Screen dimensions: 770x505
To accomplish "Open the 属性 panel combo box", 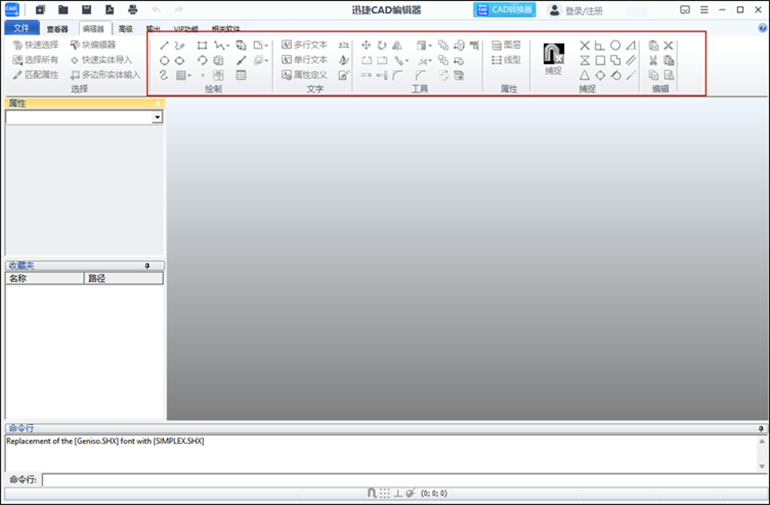I will point(84,117).
